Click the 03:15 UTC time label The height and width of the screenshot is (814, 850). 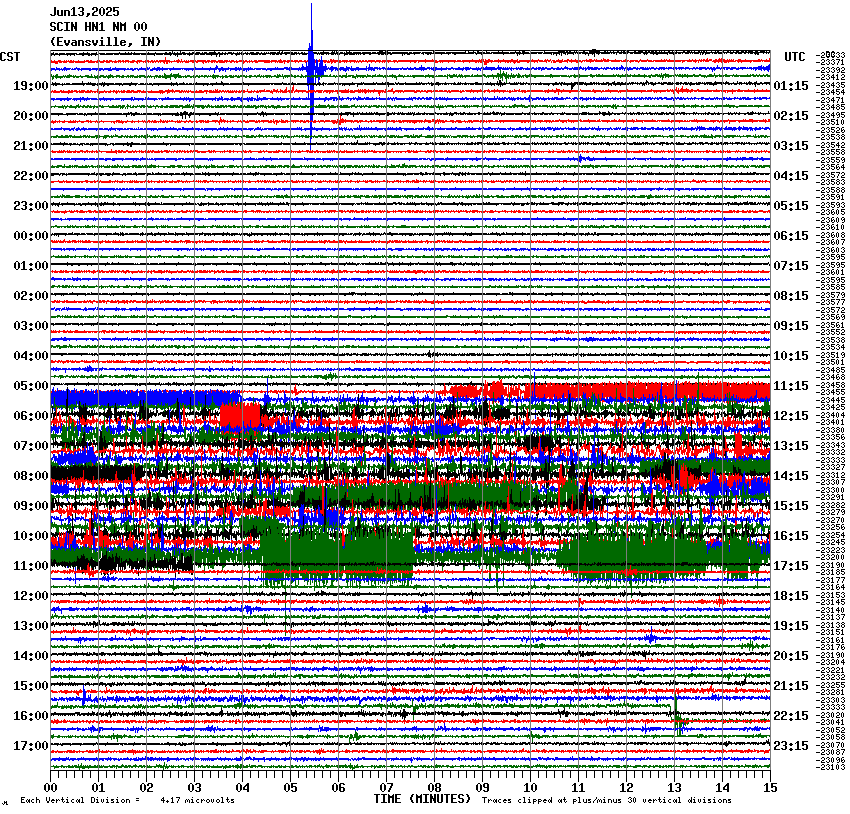791,146
